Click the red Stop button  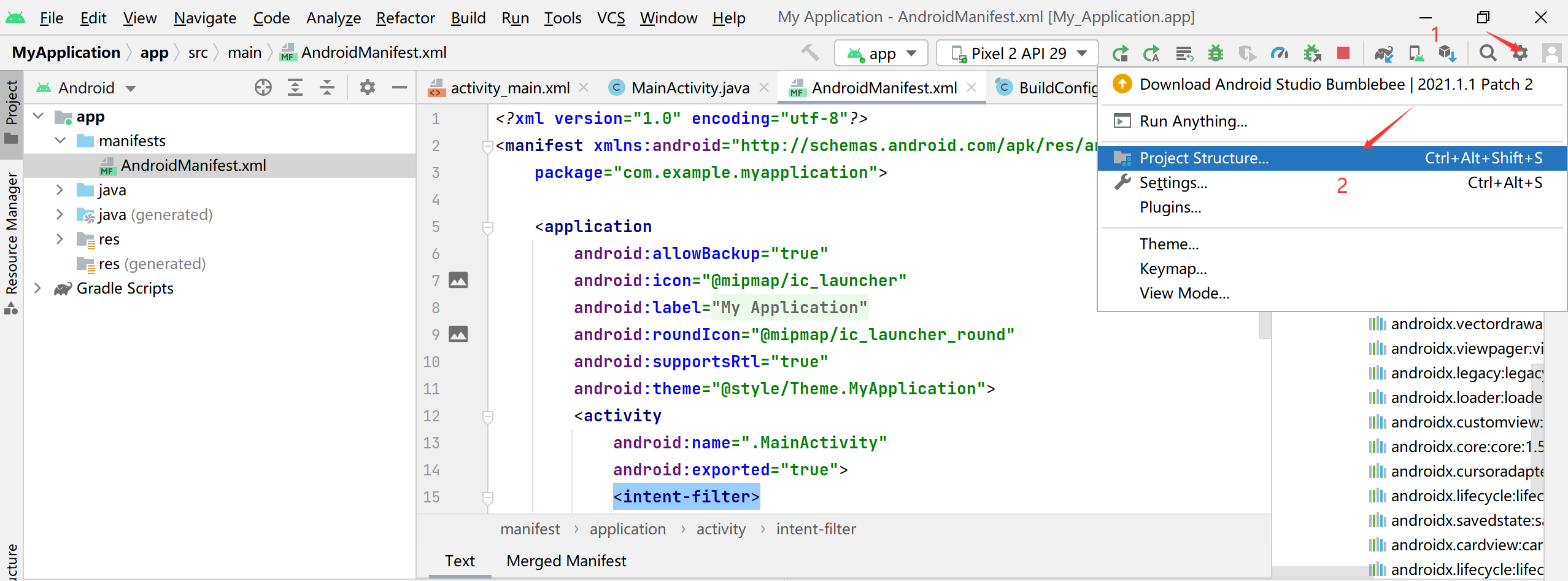tap(1343, 53)
